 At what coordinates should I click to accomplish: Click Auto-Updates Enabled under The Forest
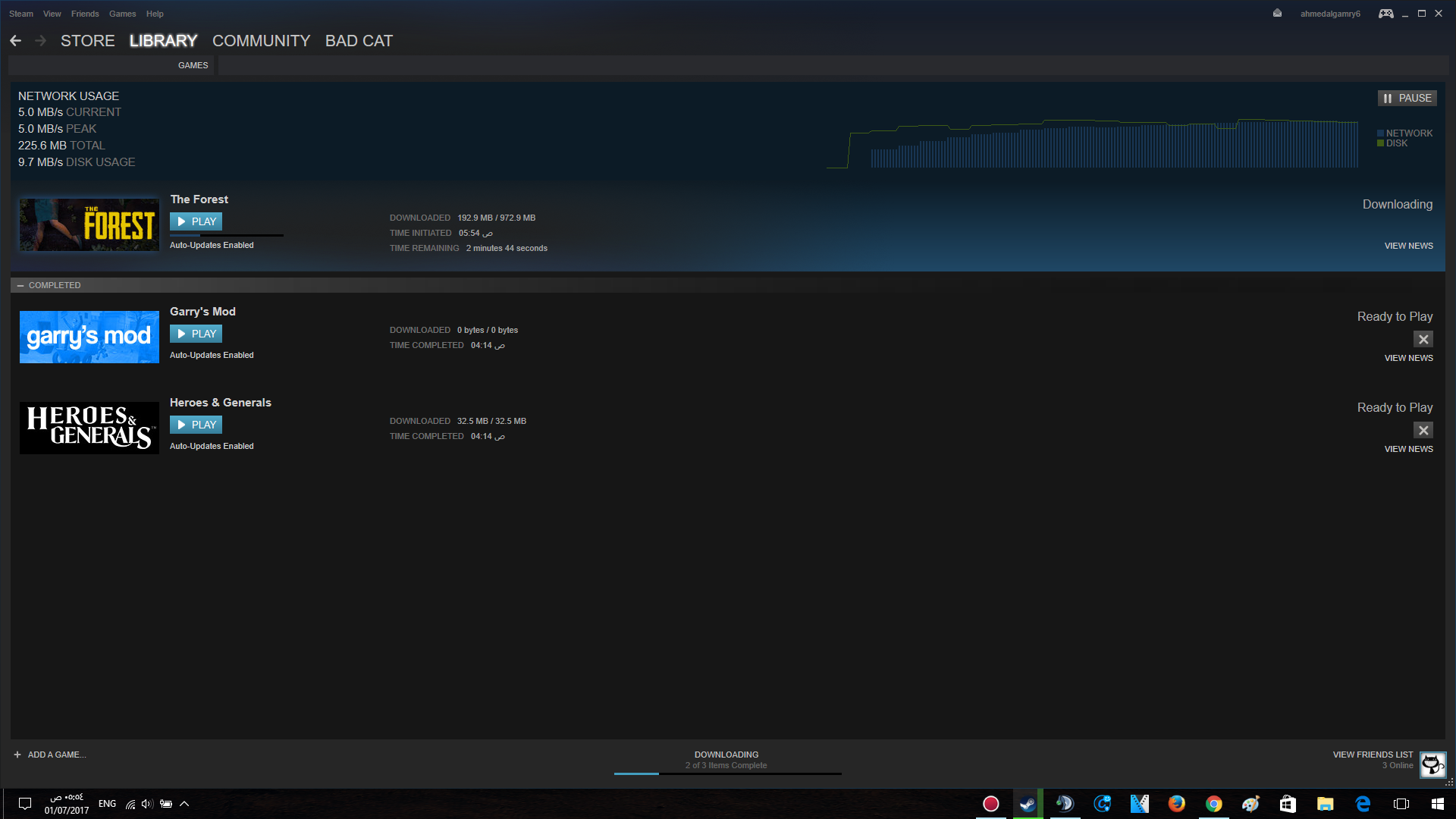pos(212,245)
